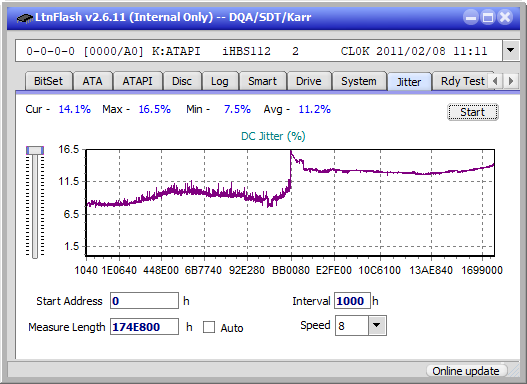Open the Smart tab
This screenshot has width=527, height=384.
(x=262, y=81)
